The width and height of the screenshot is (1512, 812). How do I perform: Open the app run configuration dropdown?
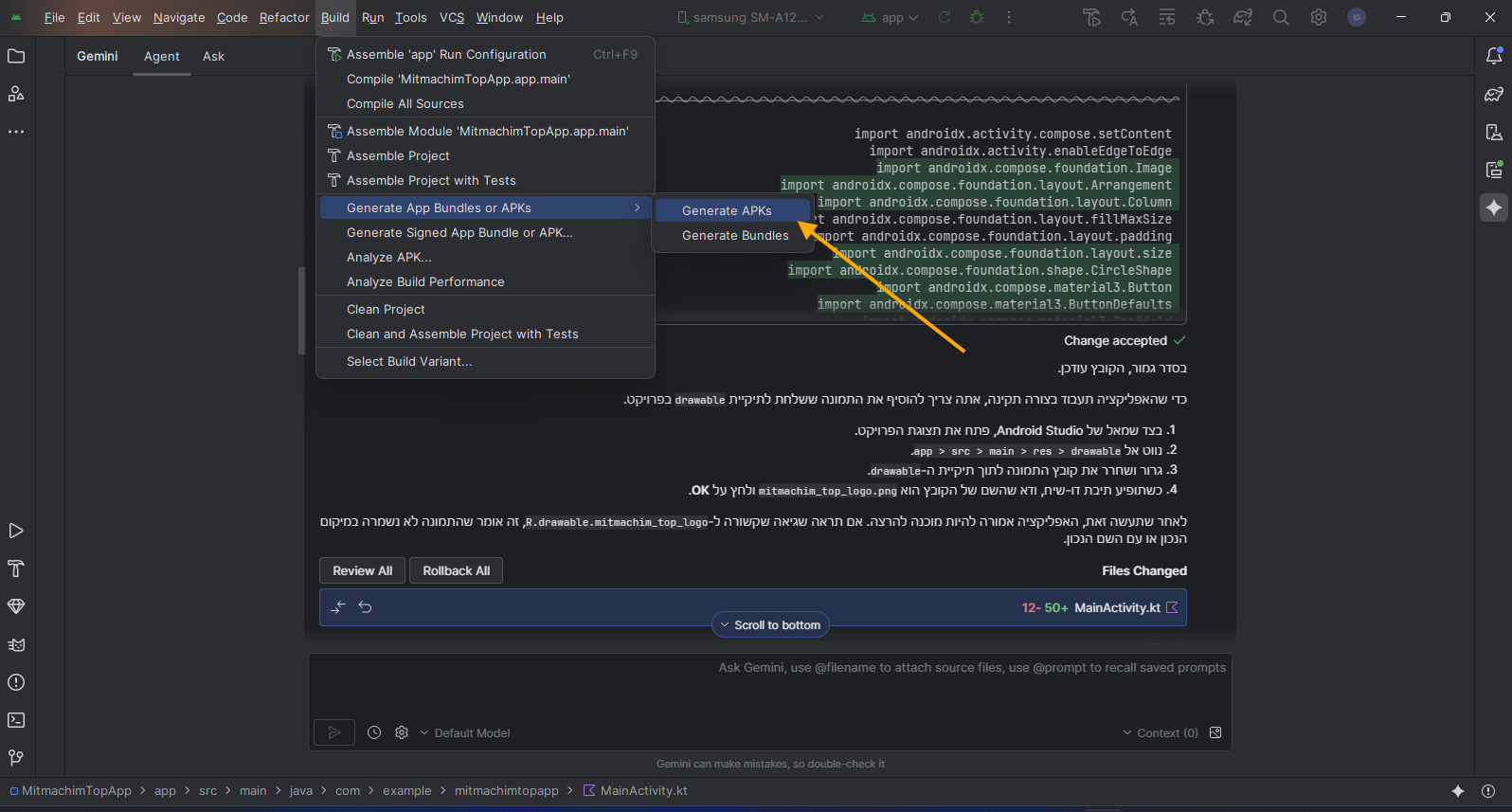coord(891,17)
